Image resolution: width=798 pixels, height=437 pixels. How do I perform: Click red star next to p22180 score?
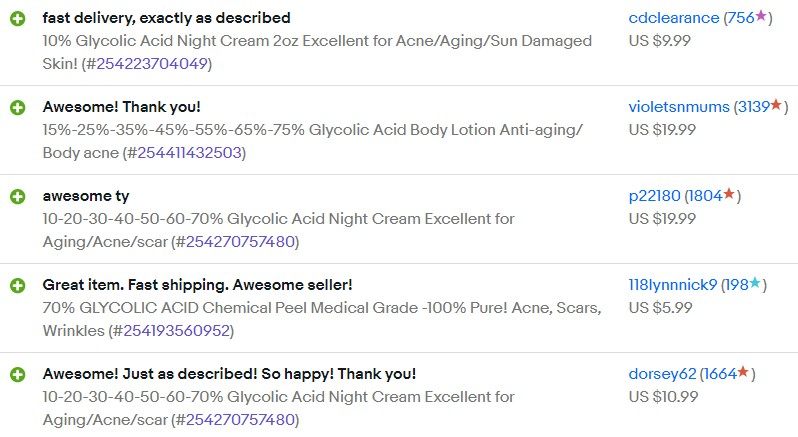(729, 195)
